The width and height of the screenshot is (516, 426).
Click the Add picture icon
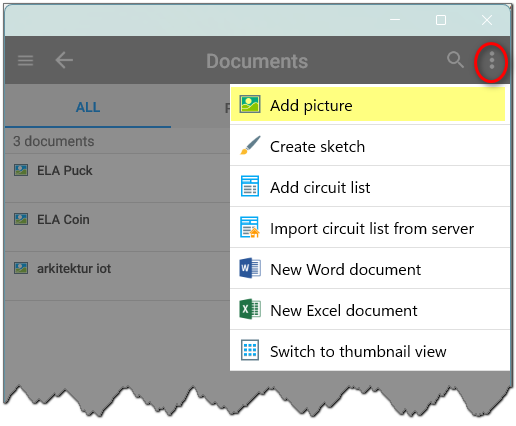coord(250,104)
